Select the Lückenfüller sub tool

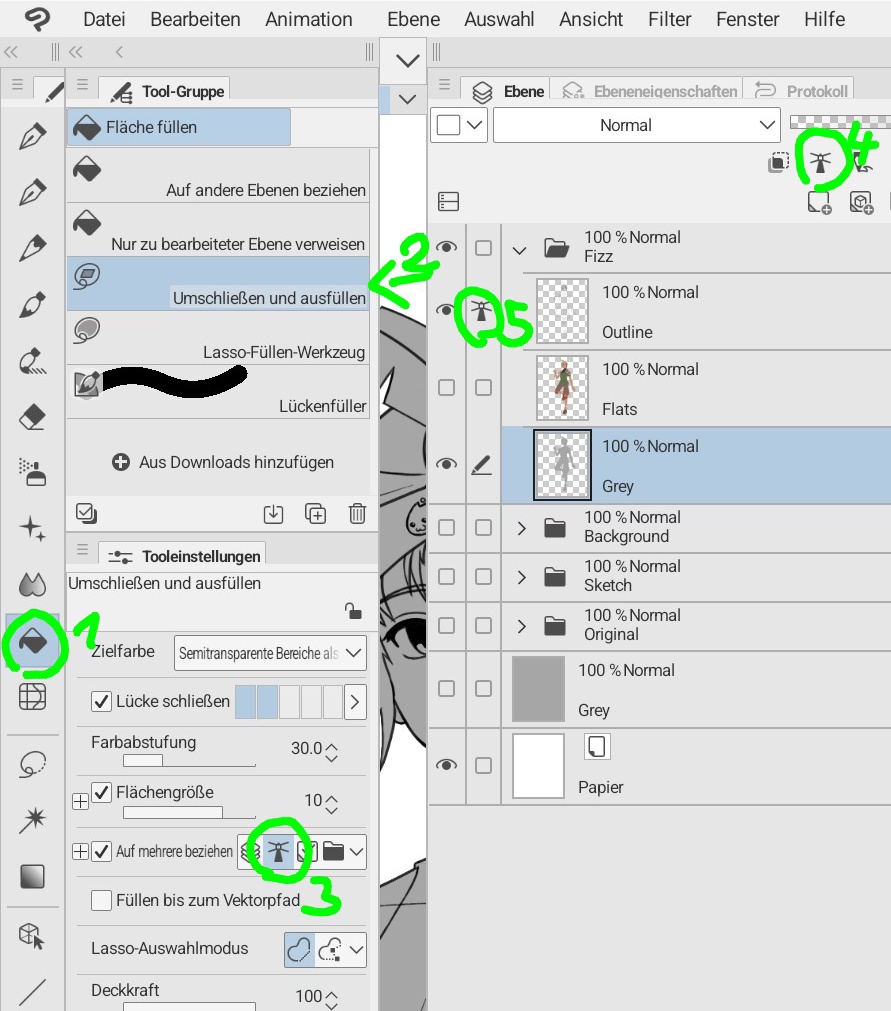219,392
